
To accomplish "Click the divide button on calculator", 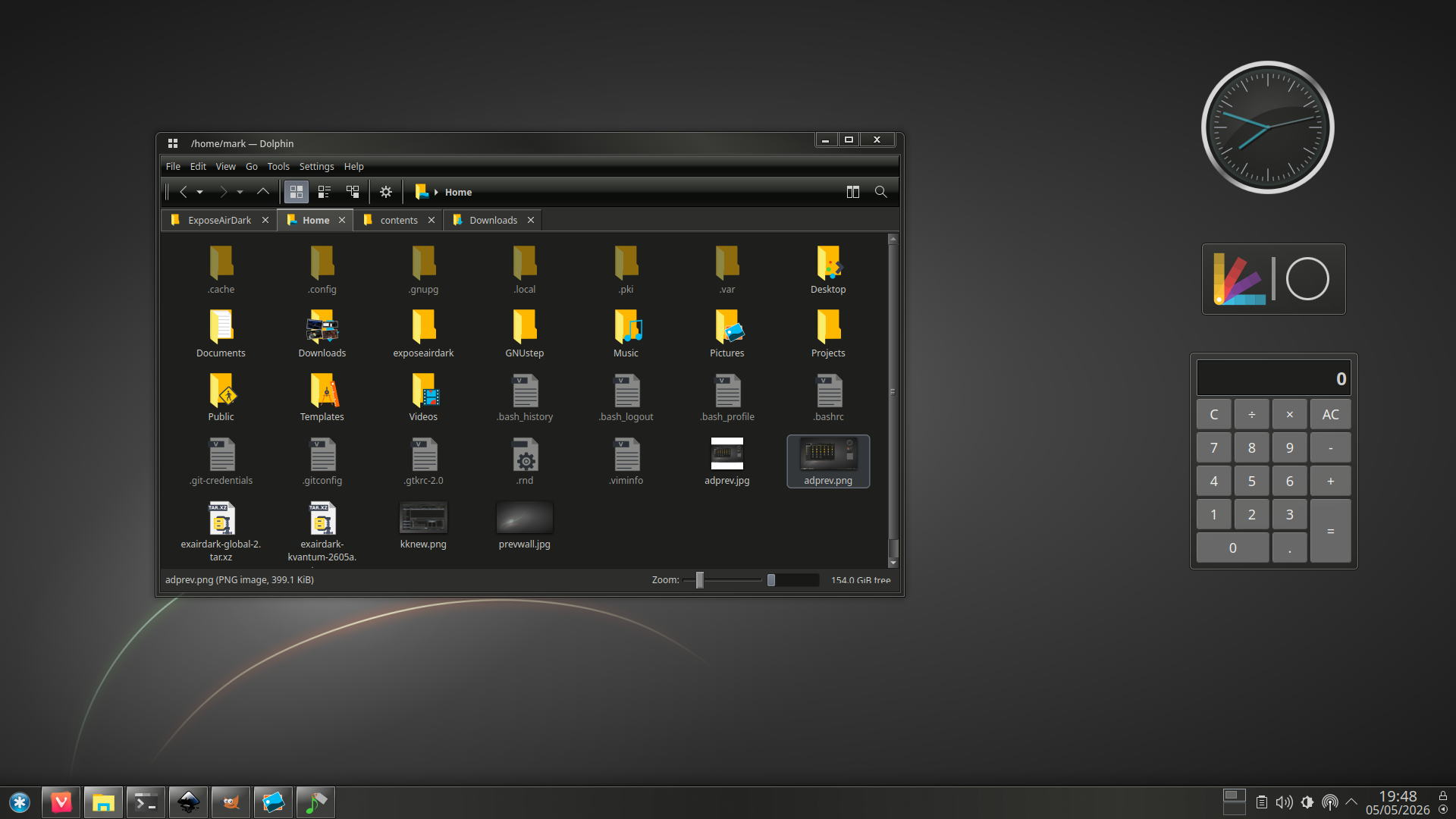I will click(1252, 415).
